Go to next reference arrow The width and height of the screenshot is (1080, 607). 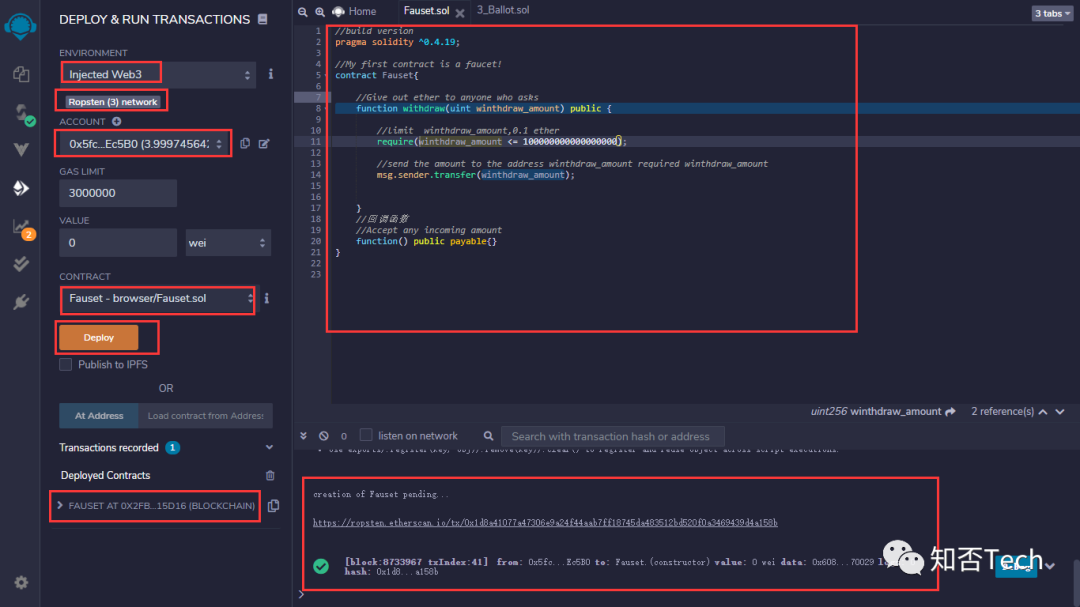click(1060, 411)
